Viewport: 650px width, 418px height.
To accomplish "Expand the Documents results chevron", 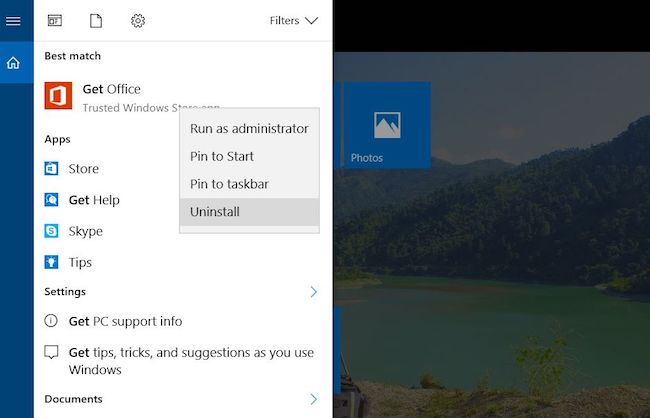I will [x=314, y=399].
